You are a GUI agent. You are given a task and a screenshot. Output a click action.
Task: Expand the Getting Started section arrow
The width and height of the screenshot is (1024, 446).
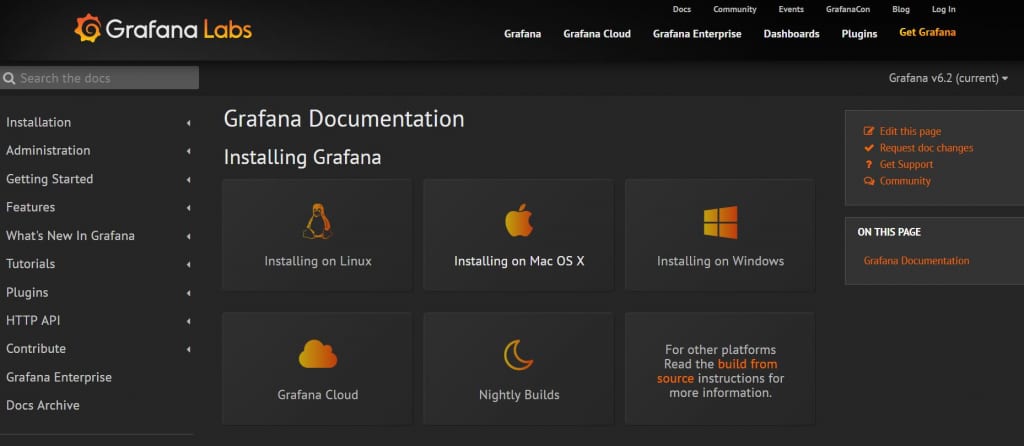click(x=188, y=180)
